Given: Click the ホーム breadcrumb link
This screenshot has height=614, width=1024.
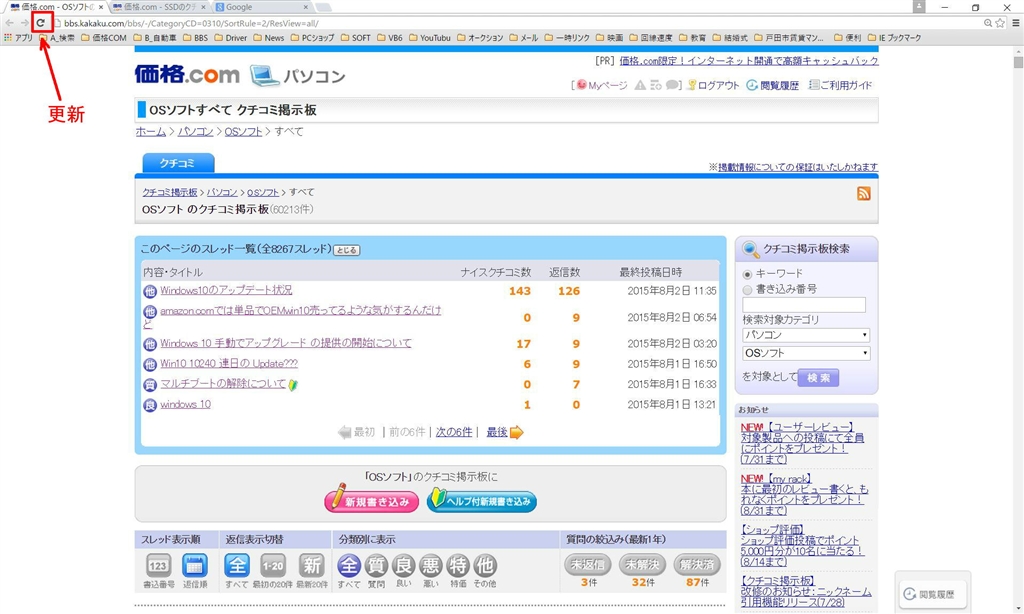Looking at the screenshot, I should click(x=151, y=131).
